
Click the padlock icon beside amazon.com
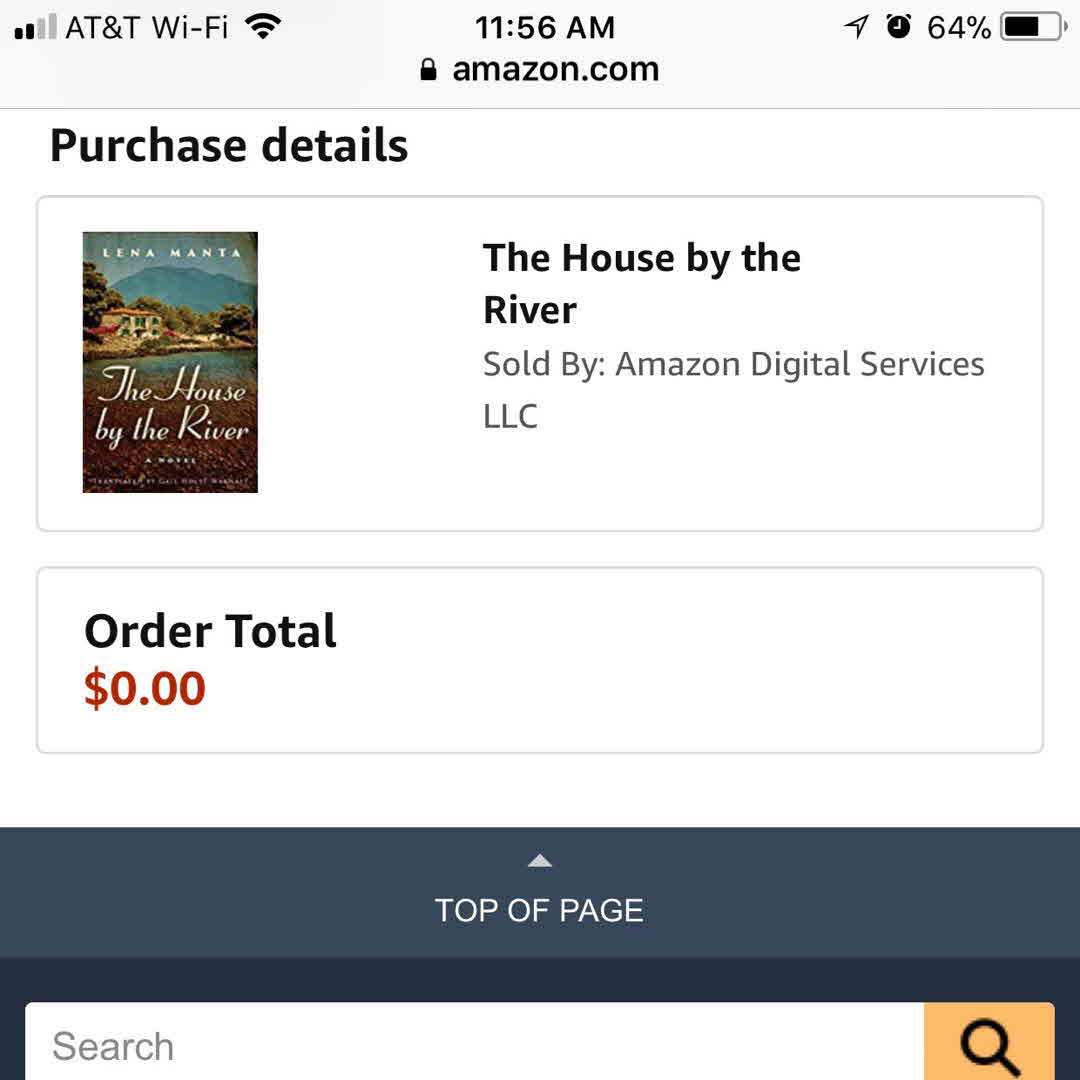tap(429, 69)
